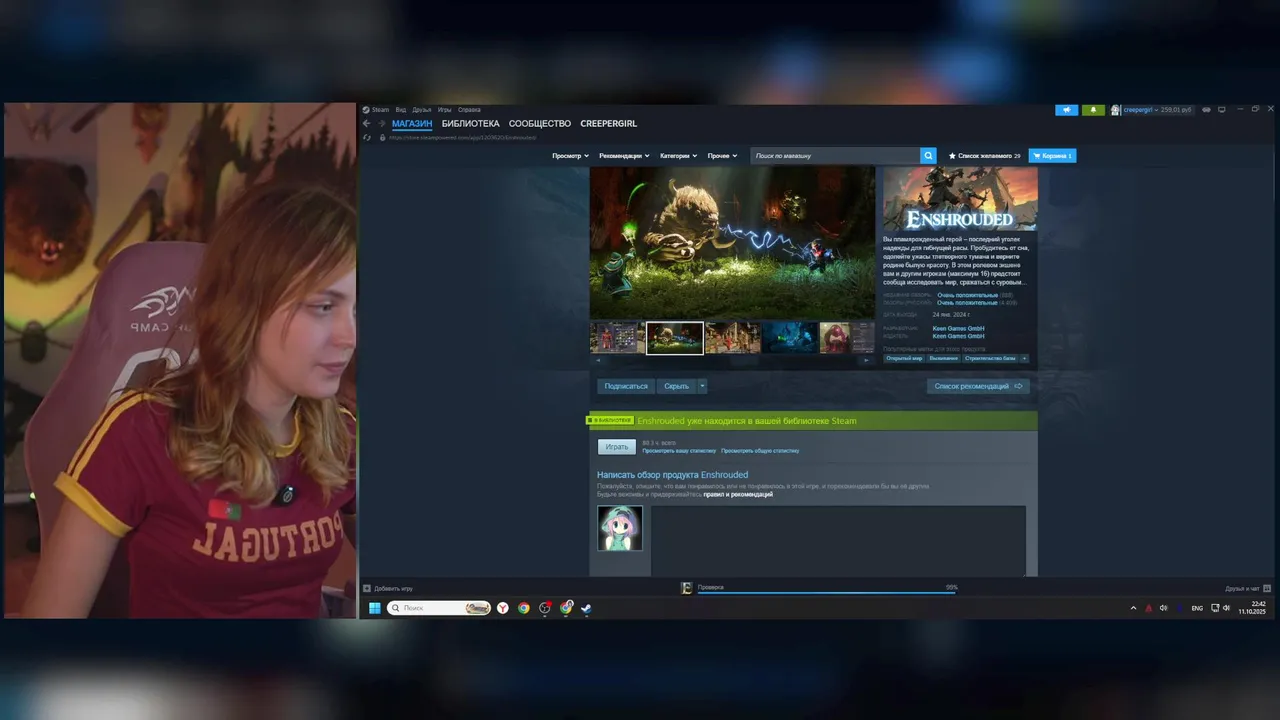Open the Вид menu

400,110
